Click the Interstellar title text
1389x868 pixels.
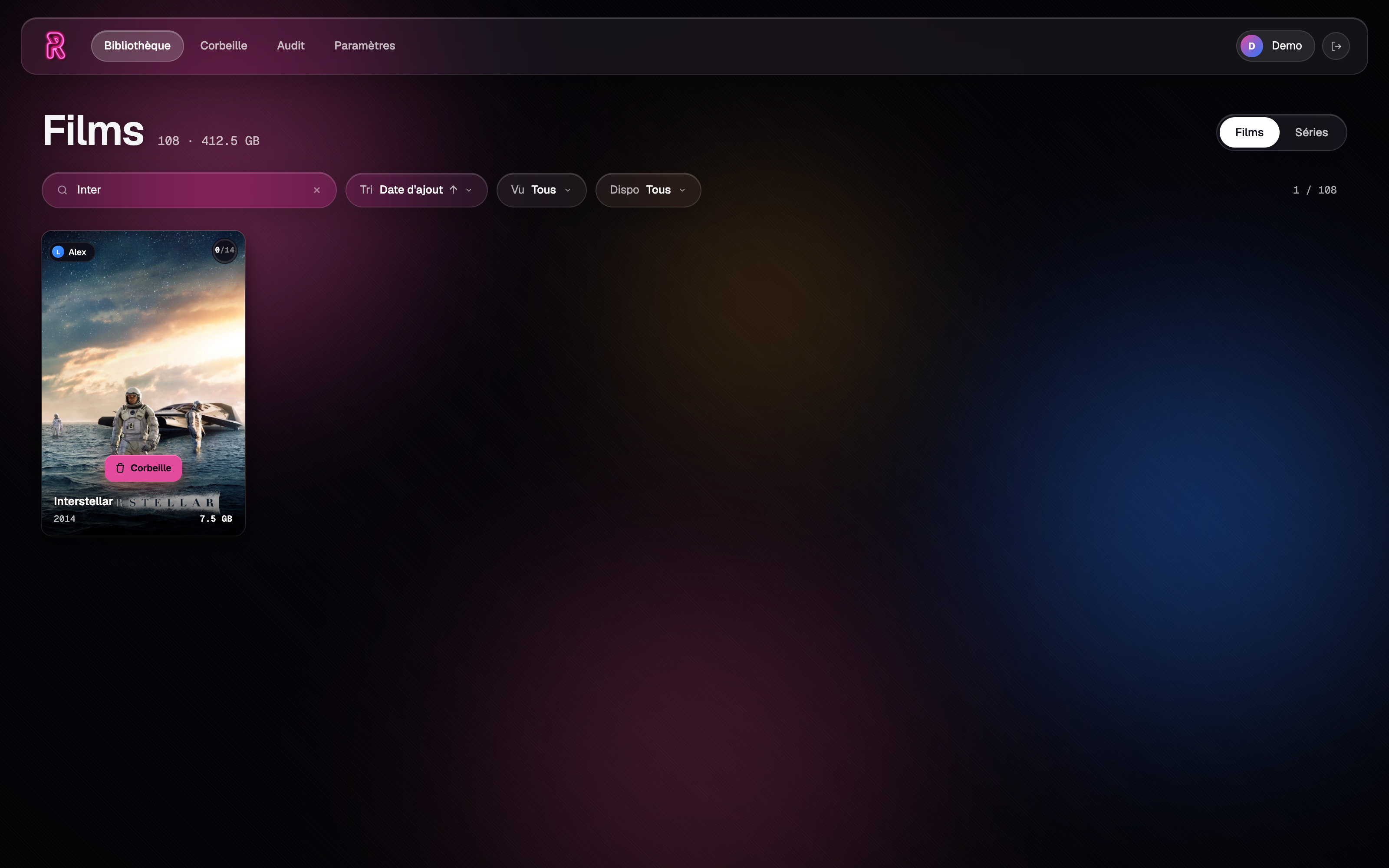83,501
